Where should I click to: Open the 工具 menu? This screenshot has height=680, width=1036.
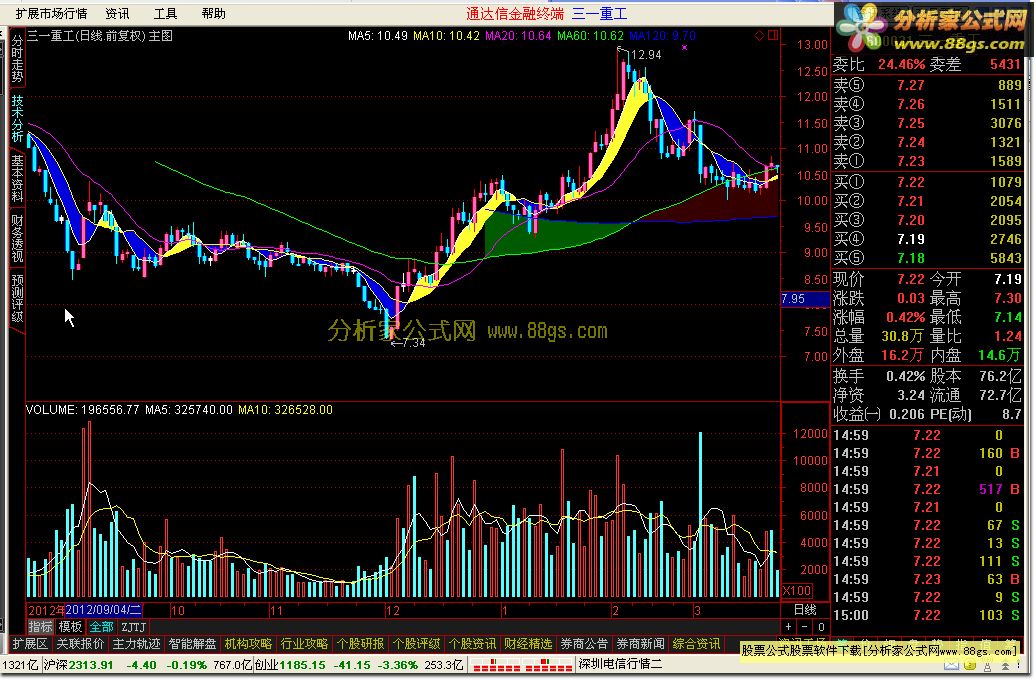[165, 13]
